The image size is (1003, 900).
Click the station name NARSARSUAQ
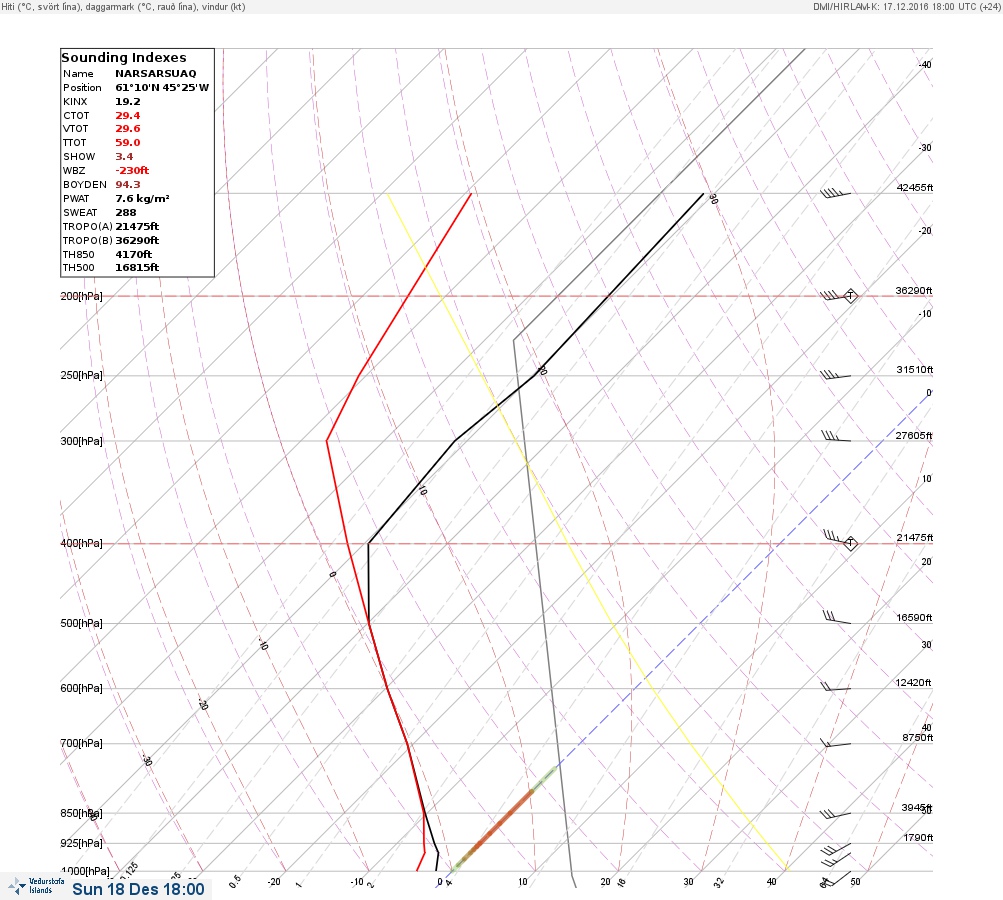click(155, 74)
